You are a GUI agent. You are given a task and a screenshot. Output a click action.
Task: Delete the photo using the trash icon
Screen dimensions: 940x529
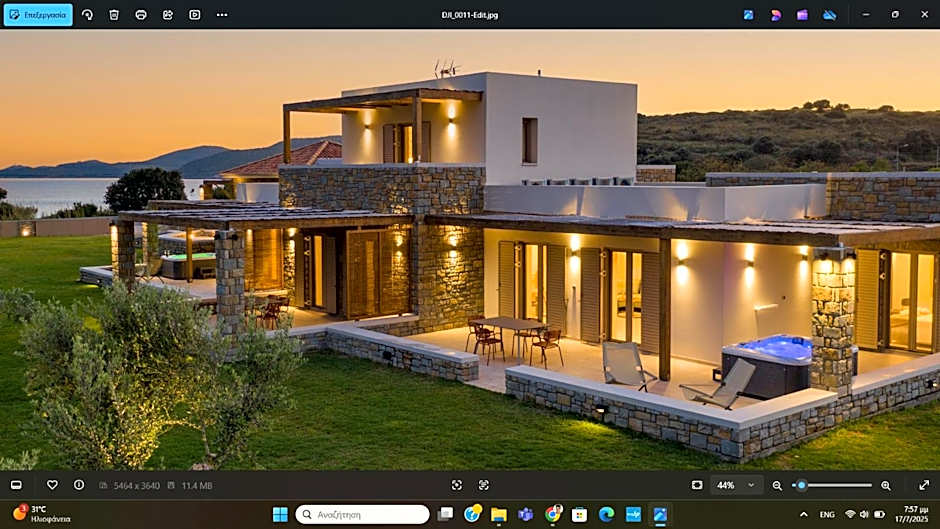114,15
